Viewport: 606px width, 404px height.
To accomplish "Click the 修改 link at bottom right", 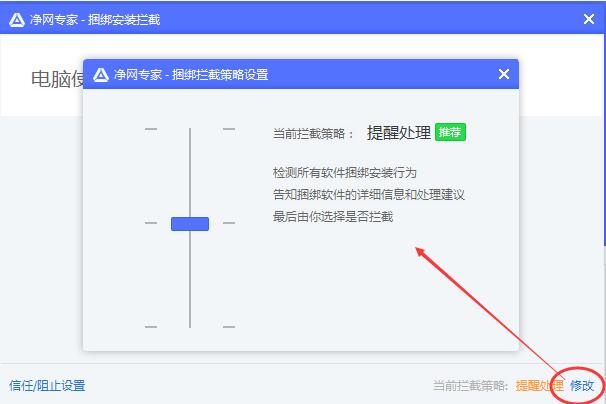I will tap(582, 385).
